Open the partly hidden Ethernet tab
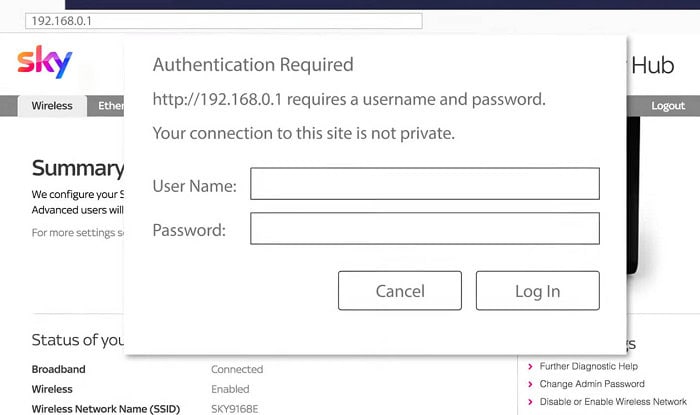This screenshot has height=415, width=700. pos(106,106)
